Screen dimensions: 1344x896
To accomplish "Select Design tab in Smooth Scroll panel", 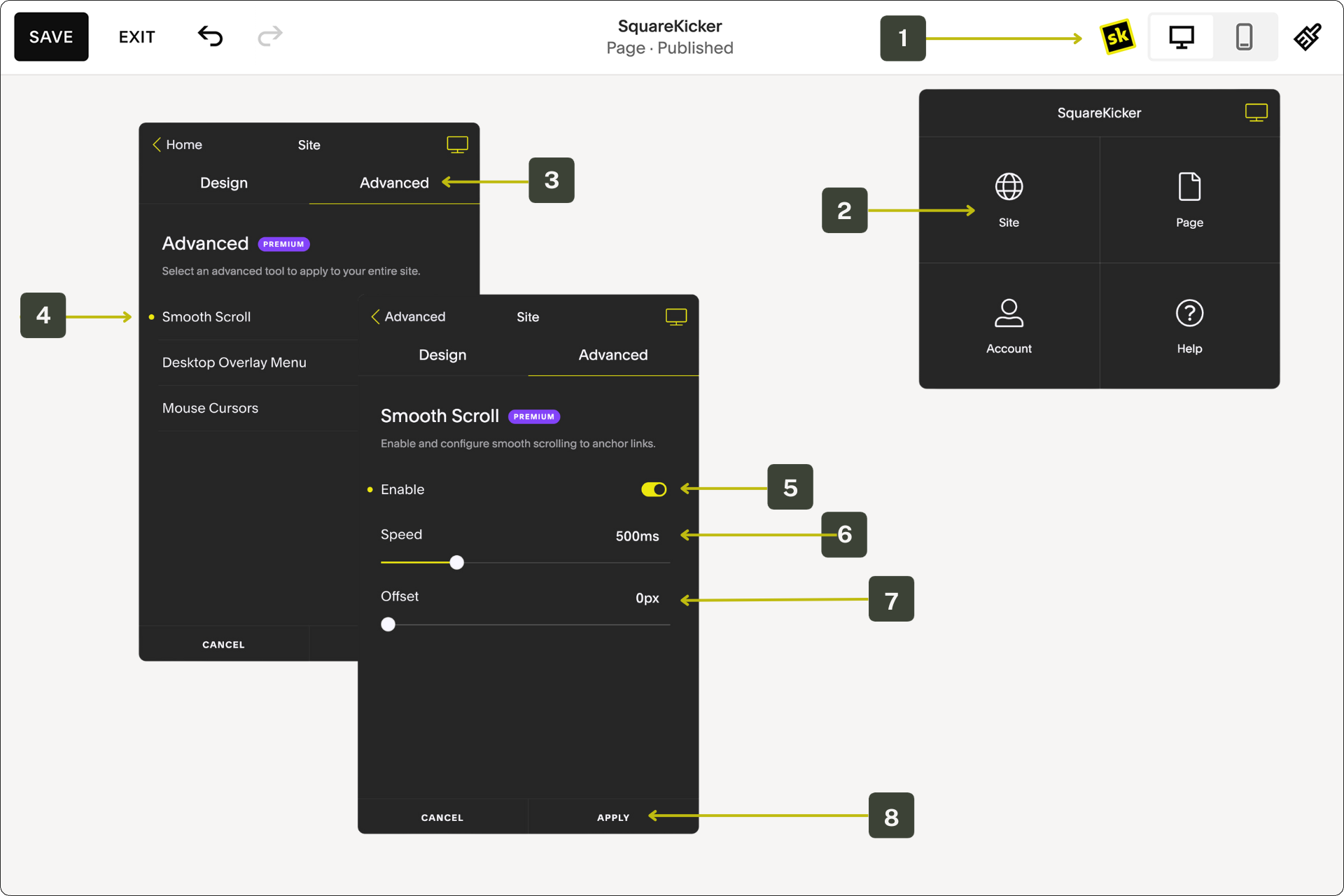I will pyautogui.click(x=442, y=355).
